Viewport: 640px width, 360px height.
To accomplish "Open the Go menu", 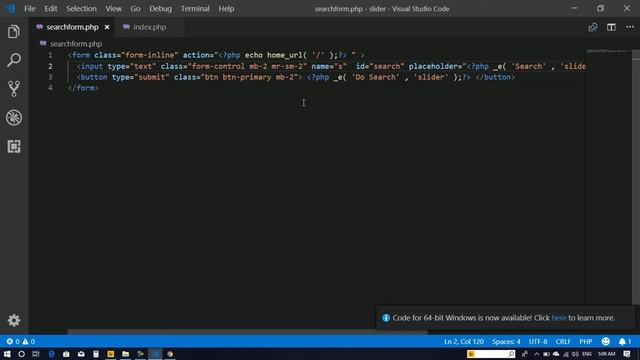I will click(x=135, y=9).
